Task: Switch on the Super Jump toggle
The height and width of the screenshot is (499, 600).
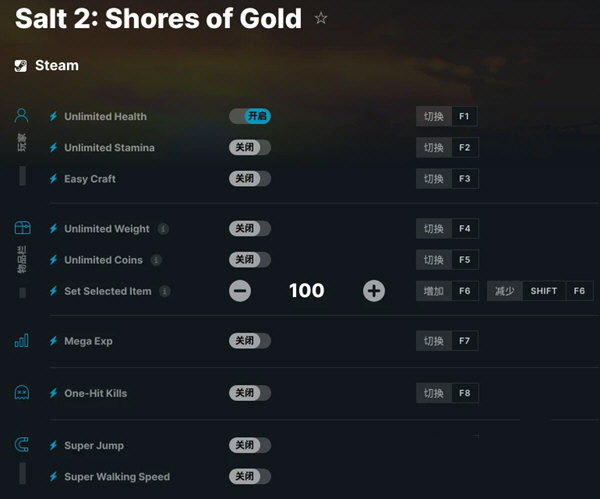Action: [x=250, y=445]
